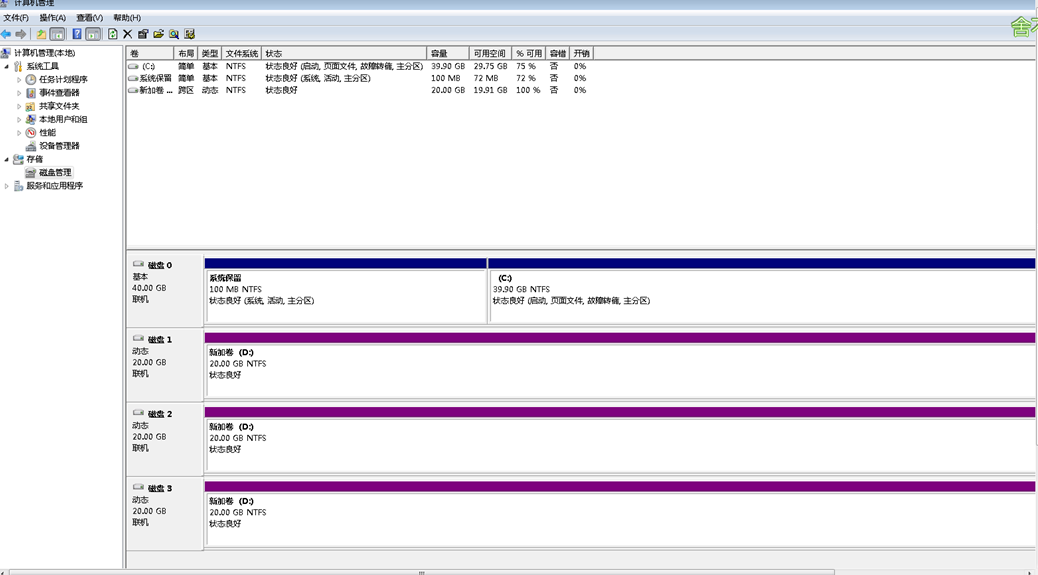
Task: Toggle the show/hide action pane toolbar button
Action: [93, 34]
